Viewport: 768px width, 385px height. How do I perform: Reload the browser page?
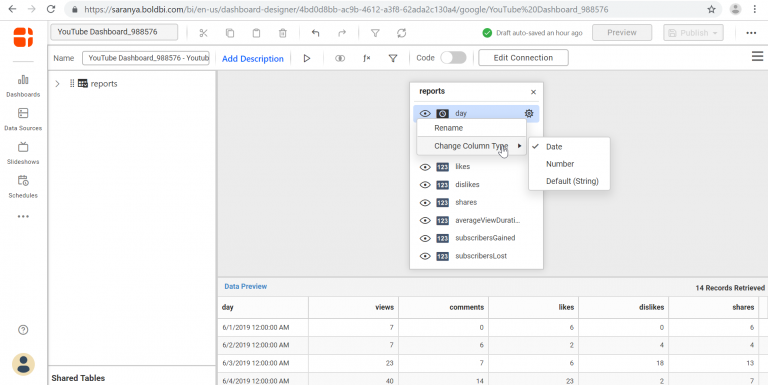[x=51, y=9]
